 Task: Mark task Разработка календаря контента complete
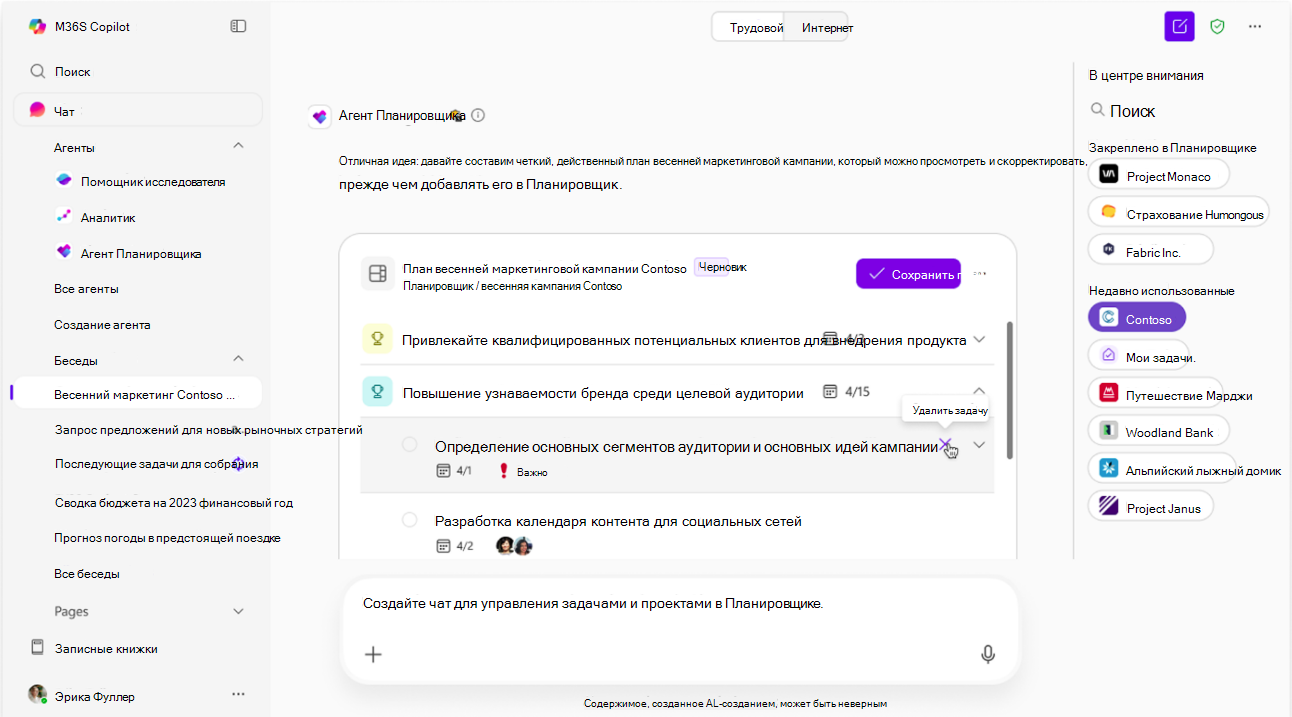tap(409, 520)
